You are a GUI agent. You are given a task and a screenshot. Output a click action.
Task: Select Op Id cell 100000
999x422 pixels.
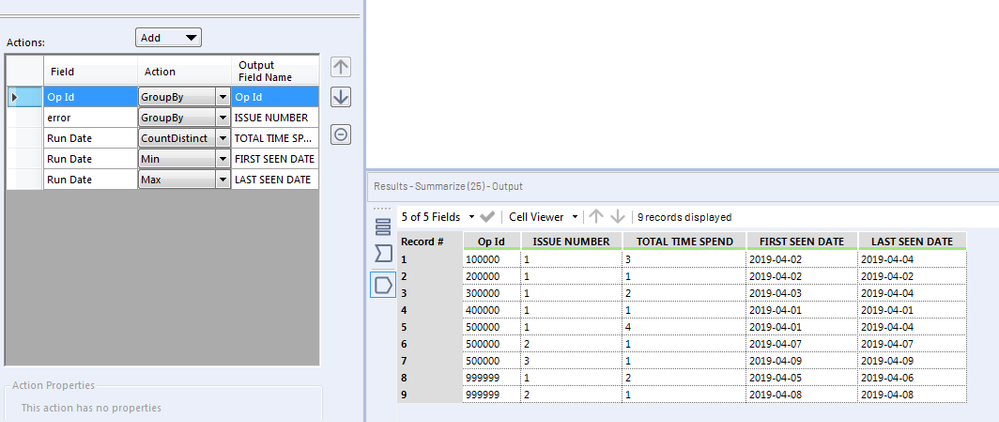[x=492, y=259]
